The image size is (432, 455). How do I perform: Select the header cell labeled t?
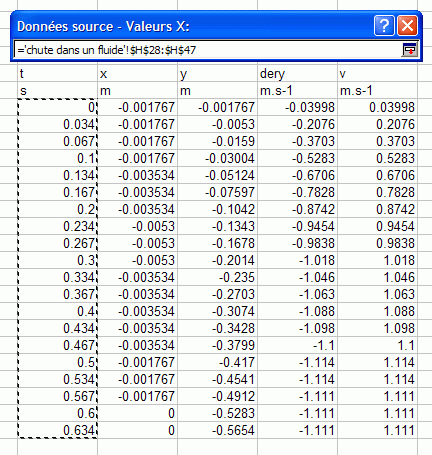pos(57,73)
